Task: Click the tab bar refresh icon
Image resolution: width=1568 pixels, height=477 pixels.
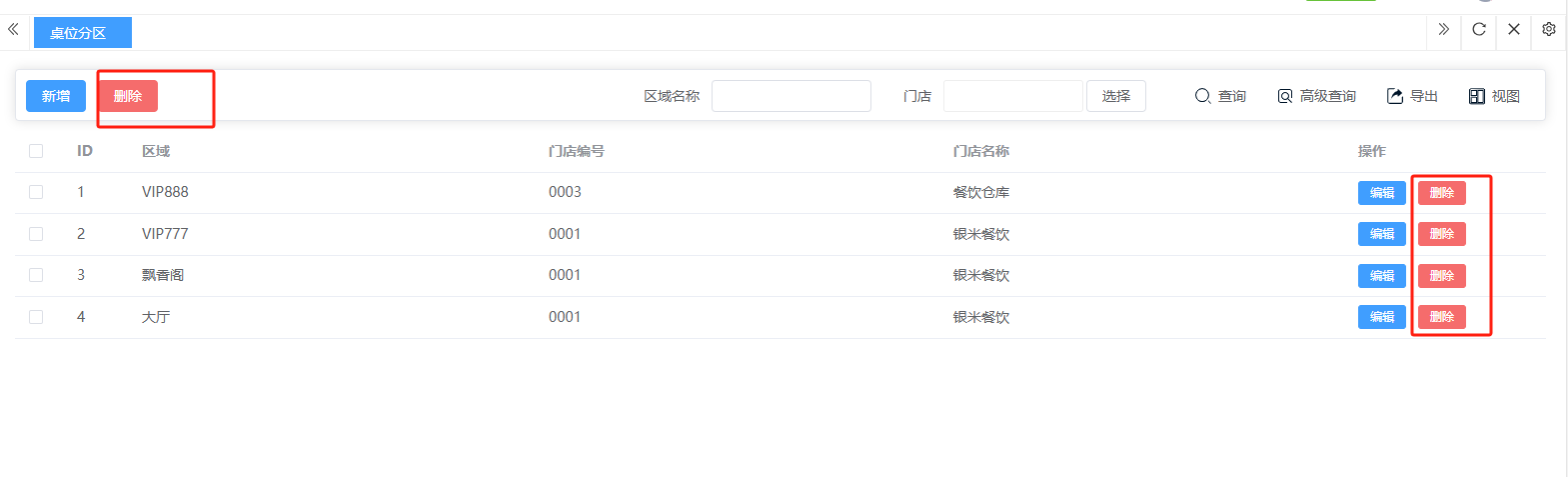Action: click(1479, 30)
